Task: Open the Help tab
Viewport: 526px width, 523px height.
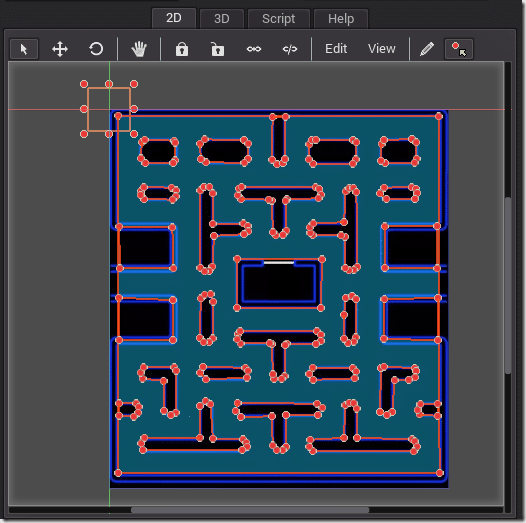Action: [x=341, y=19]
